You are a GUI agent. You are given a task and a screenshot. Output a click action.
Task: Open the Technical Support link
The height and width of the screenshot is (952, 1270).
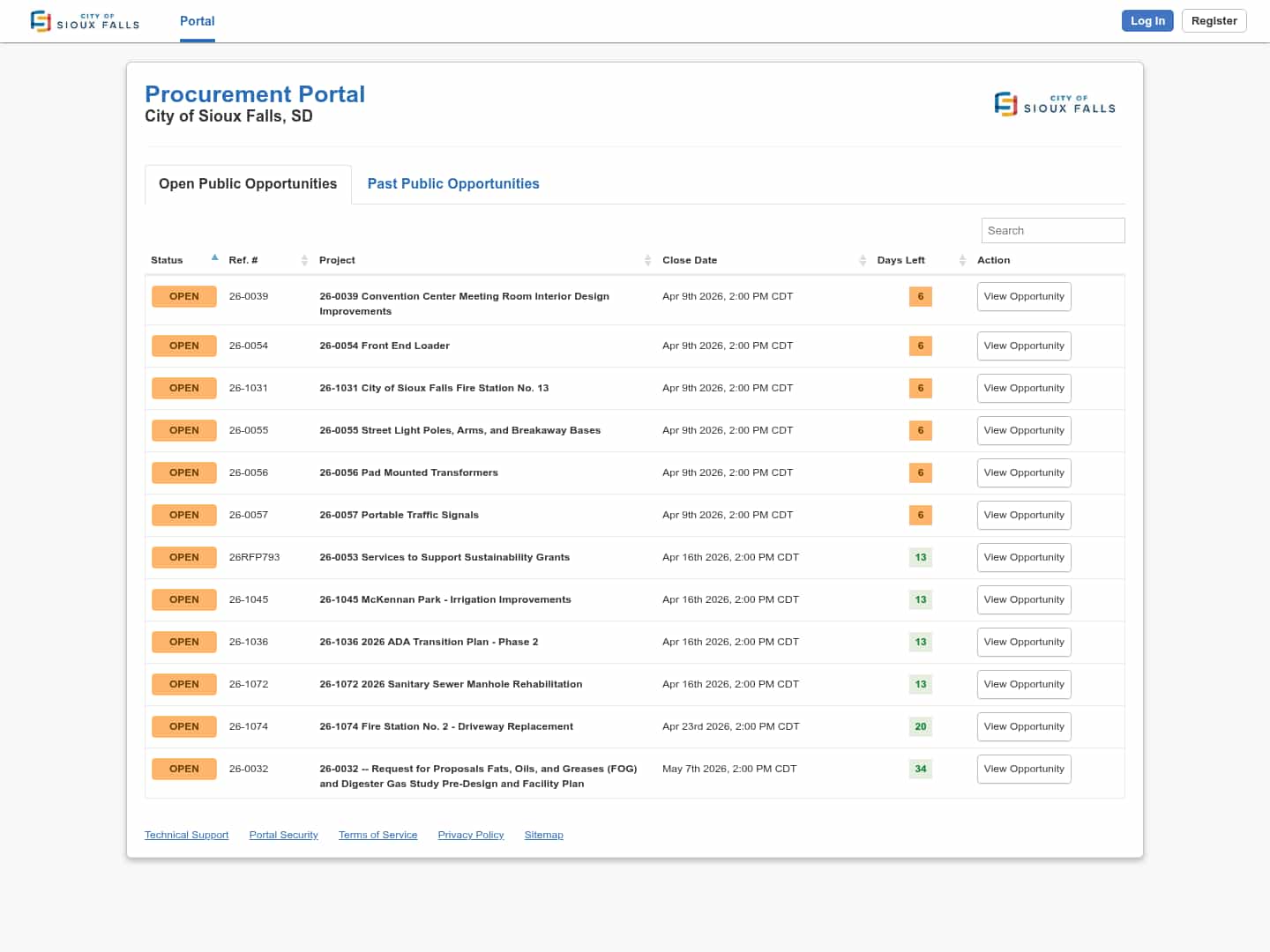pyautogui.click(x=186, y=835)
